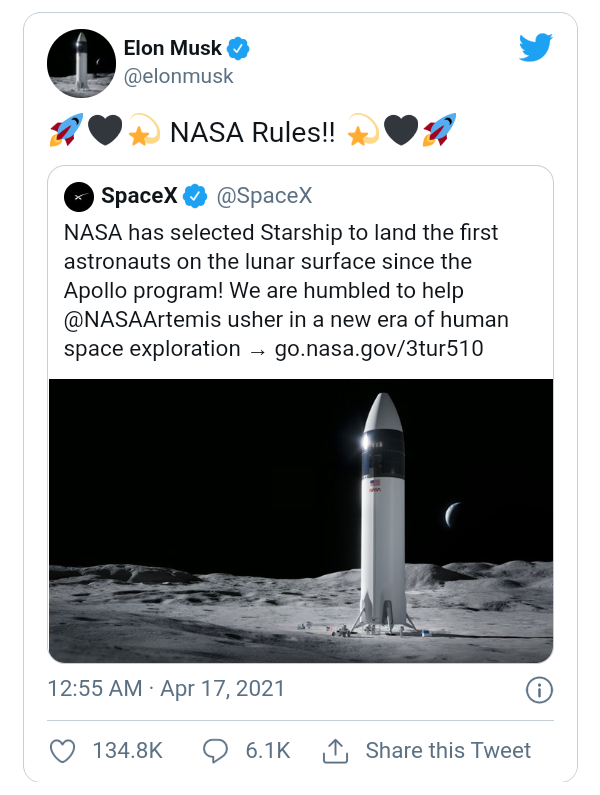
Task: Open the @SpaceX handle
Action: pos(264,196)
